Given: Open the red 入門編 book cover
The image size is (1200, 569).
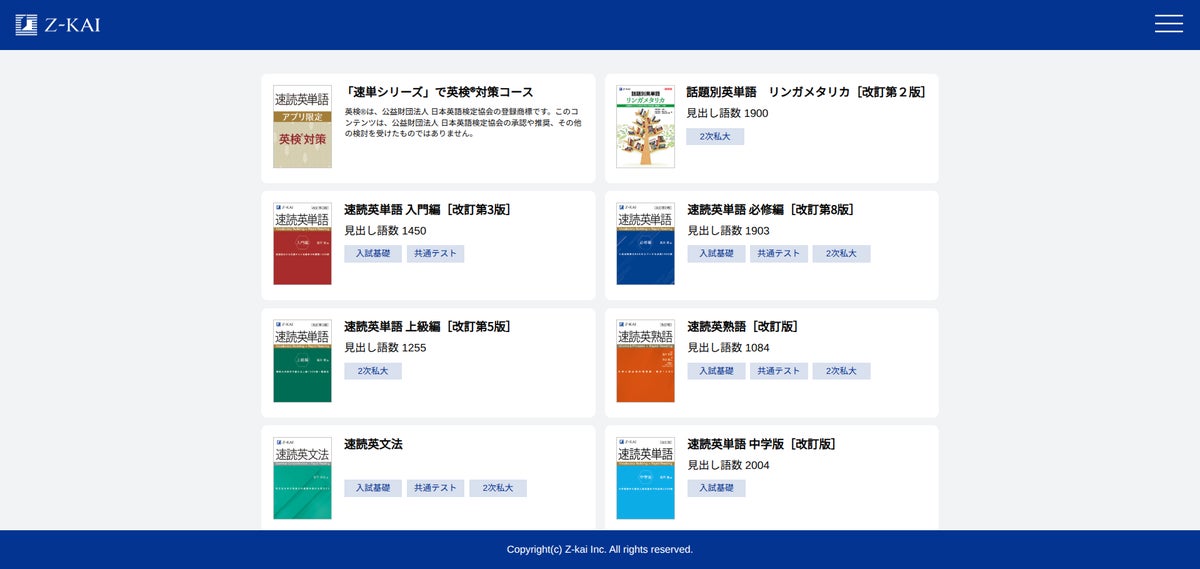Looking at the screenshot, I should tap(302, 244).
